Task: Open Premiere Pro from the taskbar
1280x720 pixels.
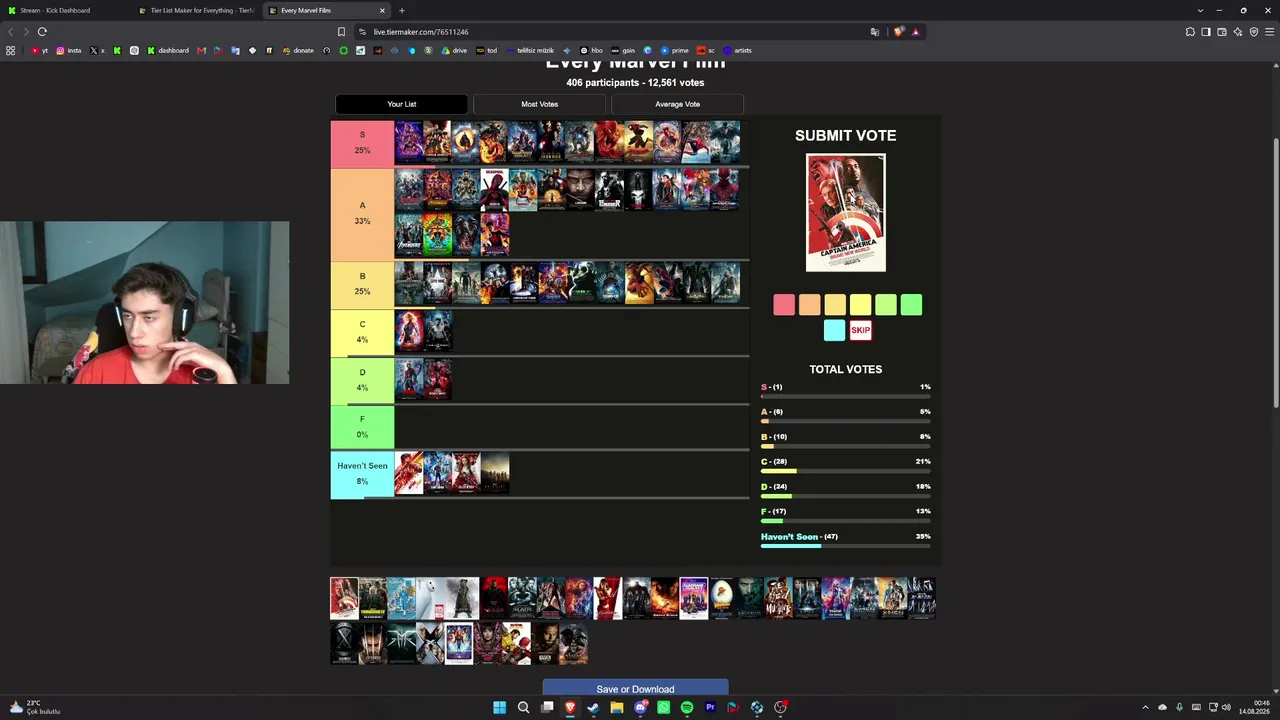Action: [710, 708]
